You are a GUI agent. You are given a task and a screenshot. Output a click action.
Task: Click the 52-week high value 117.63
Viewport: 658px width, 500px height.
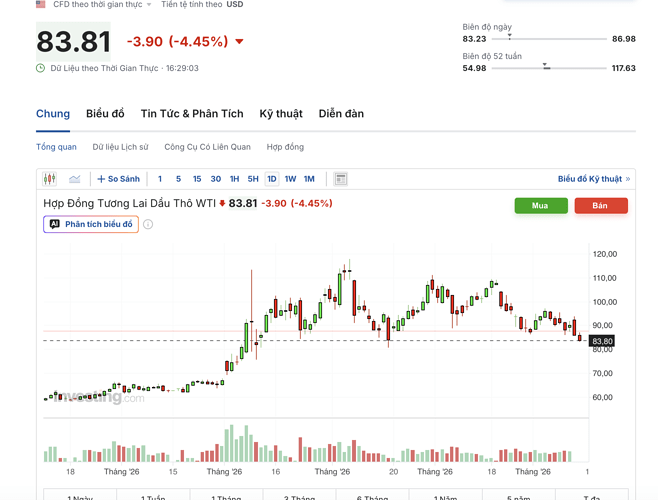tap(623, 68)
